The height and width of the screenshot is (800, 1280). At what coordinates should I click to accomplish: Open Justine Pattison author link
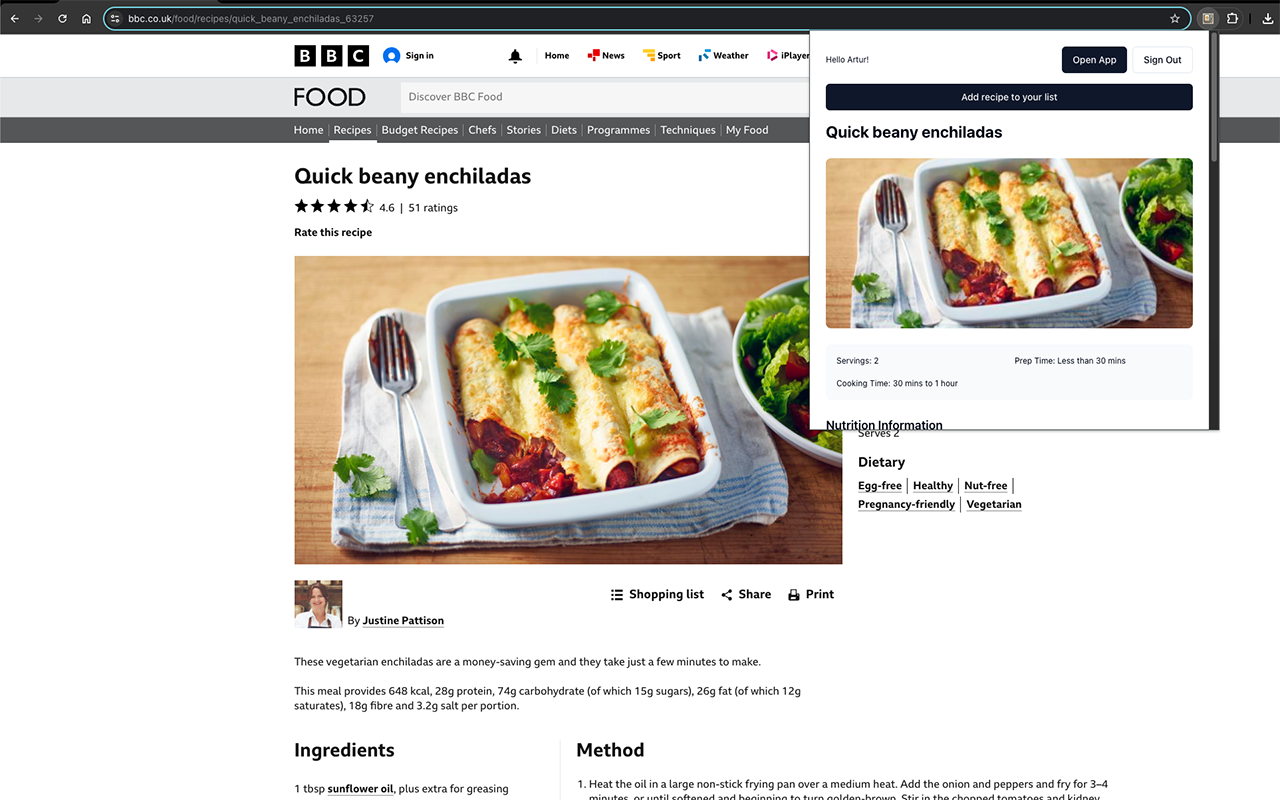coord(403,621)
